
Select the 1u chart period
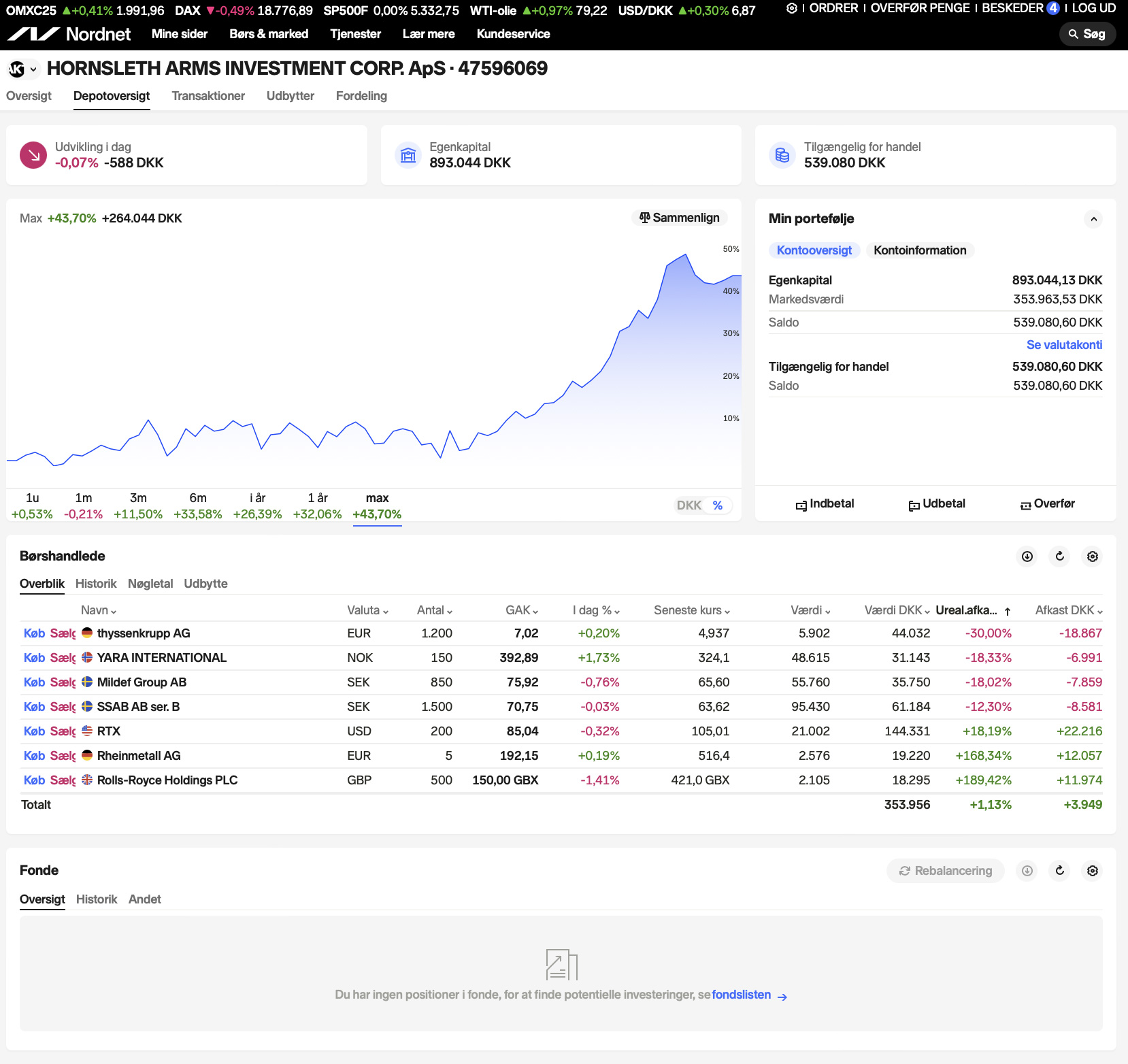[x=32, y=506]
